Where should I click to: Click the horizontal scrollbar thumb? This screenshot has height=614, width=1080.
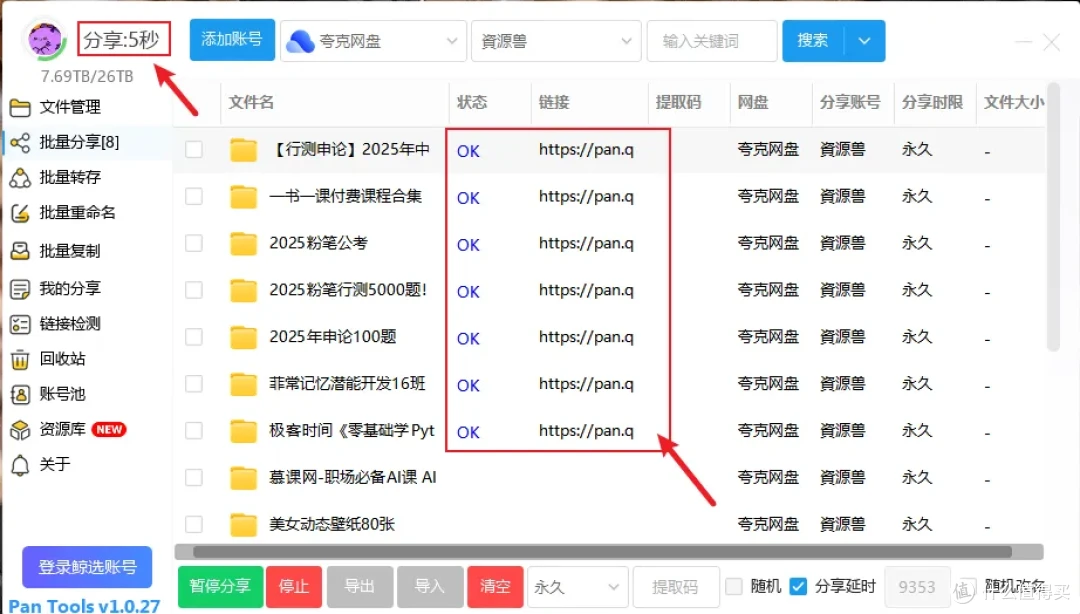[603, 552]
